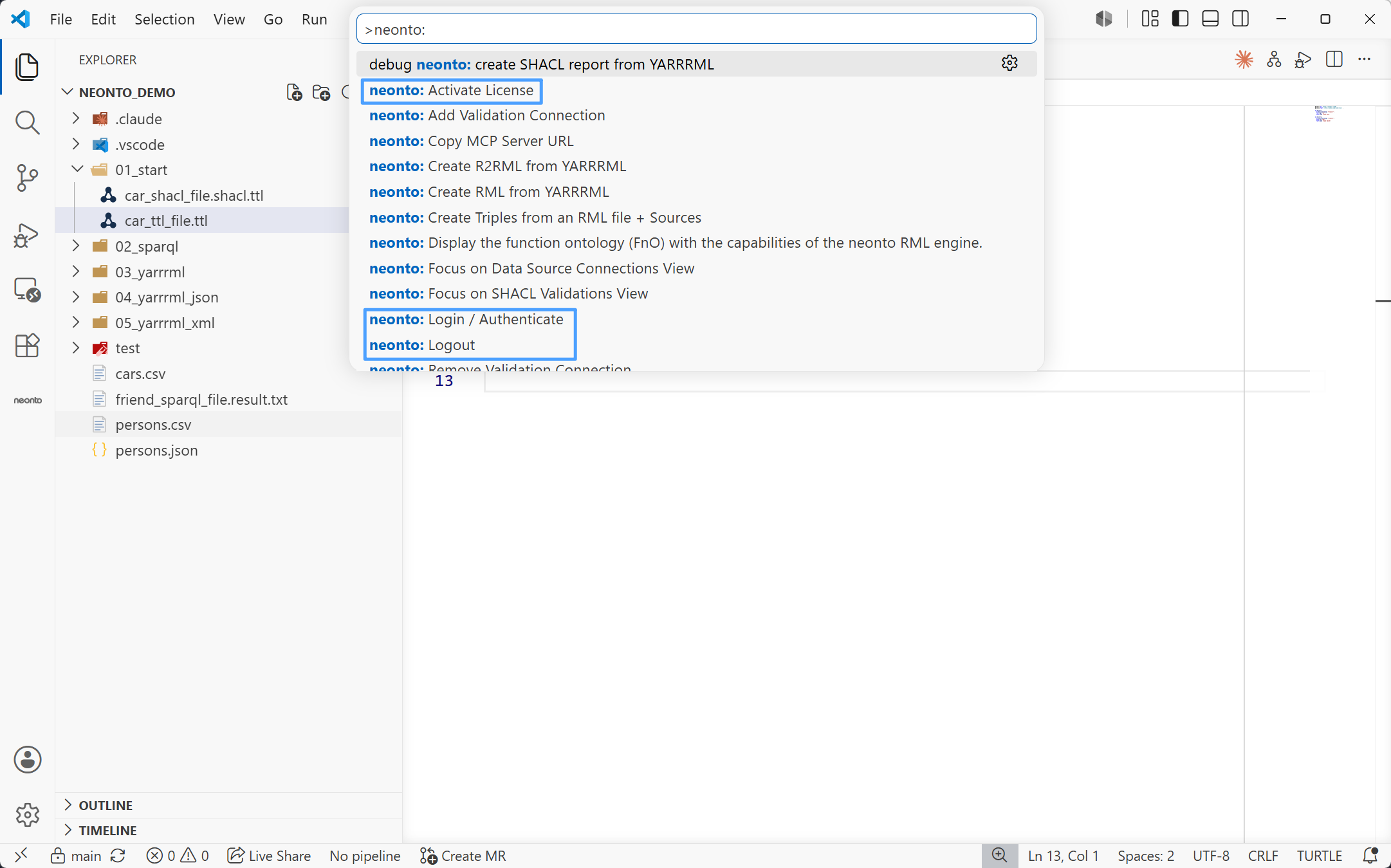Open the Run and Debug view

(x=27, y=235)
